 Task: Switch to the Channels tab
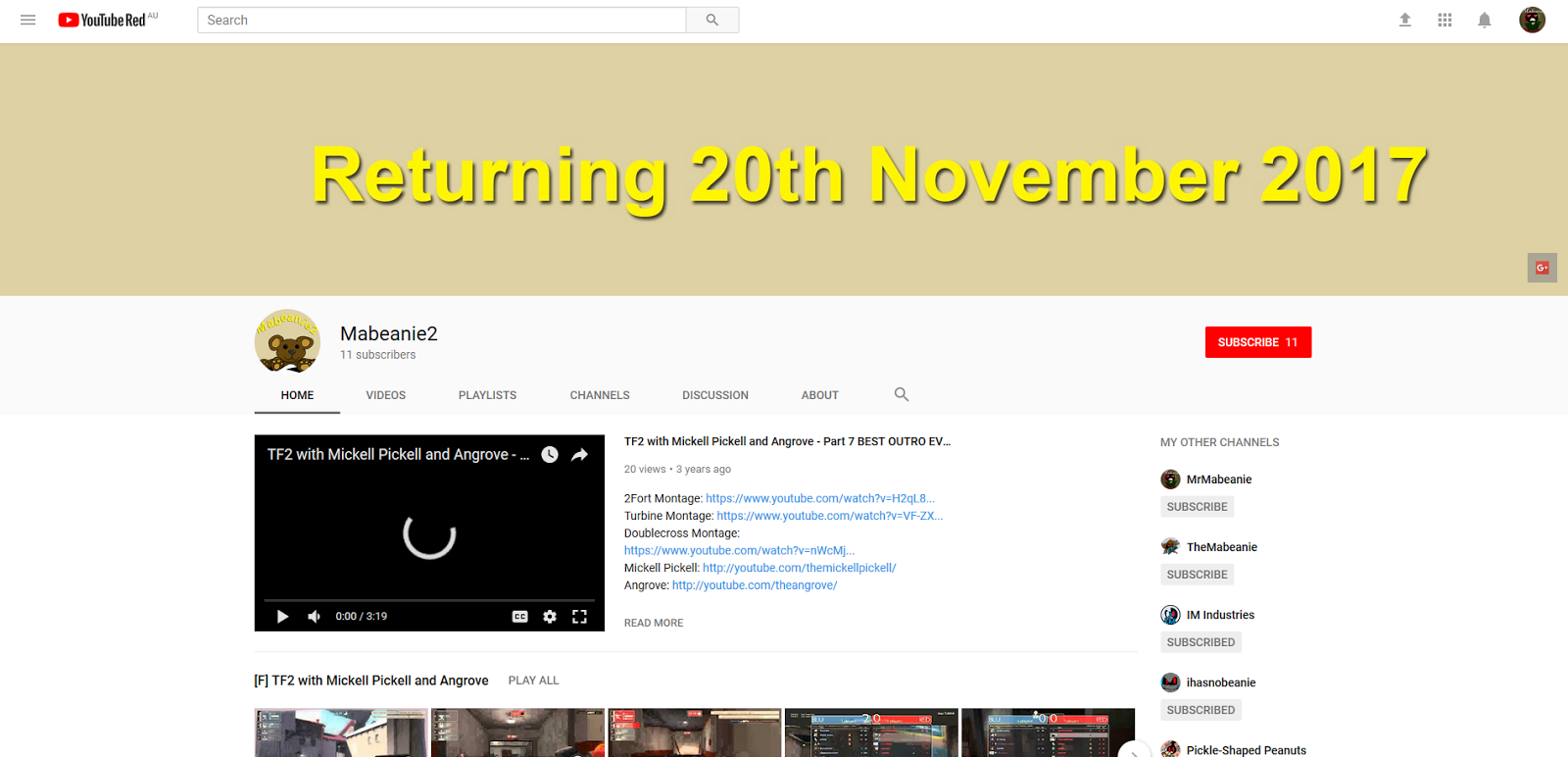click(x=600, y=395)
